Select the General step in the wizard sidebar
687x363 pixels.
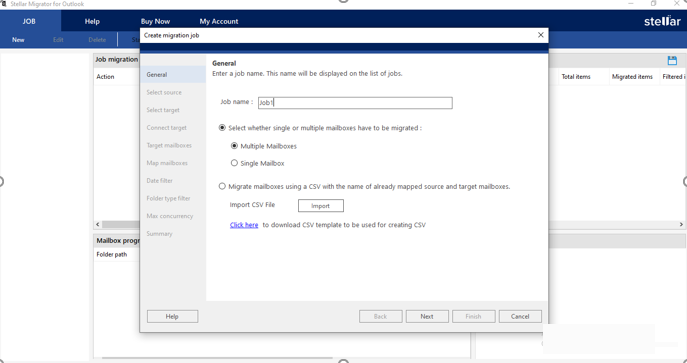173,74
